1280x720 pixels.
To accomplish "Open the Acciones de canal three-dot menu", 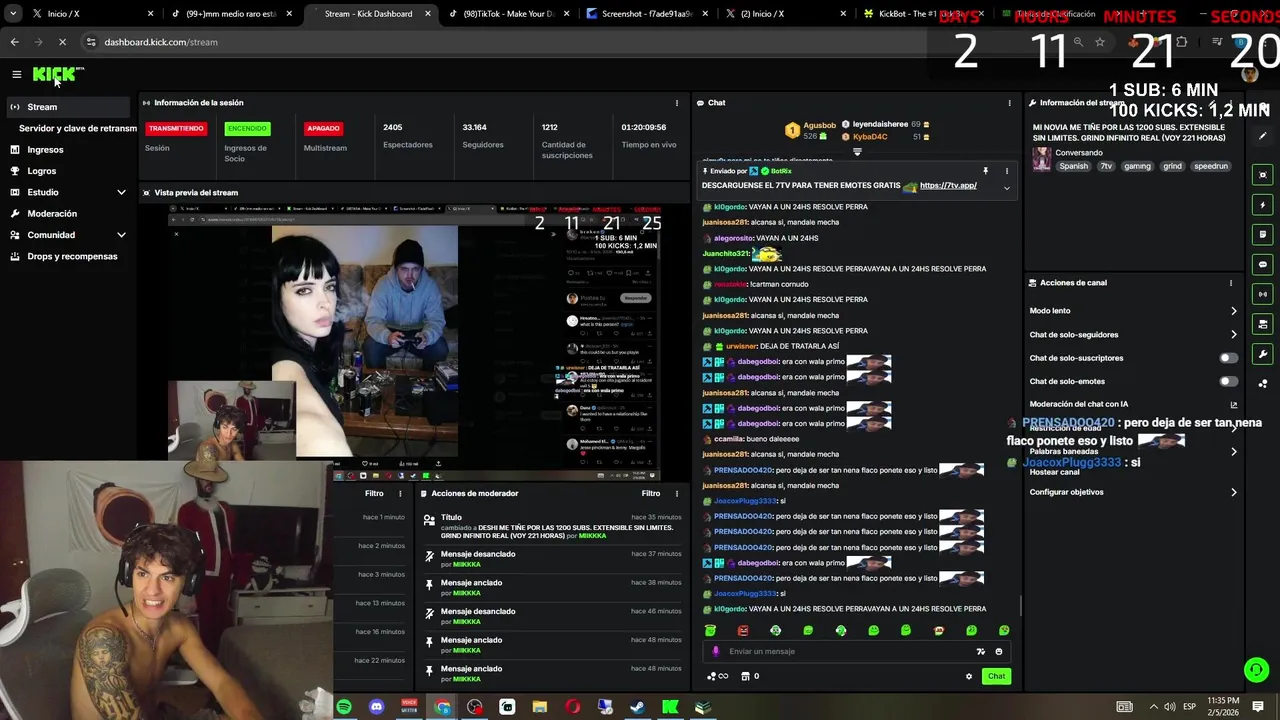I will [1231, 283].
